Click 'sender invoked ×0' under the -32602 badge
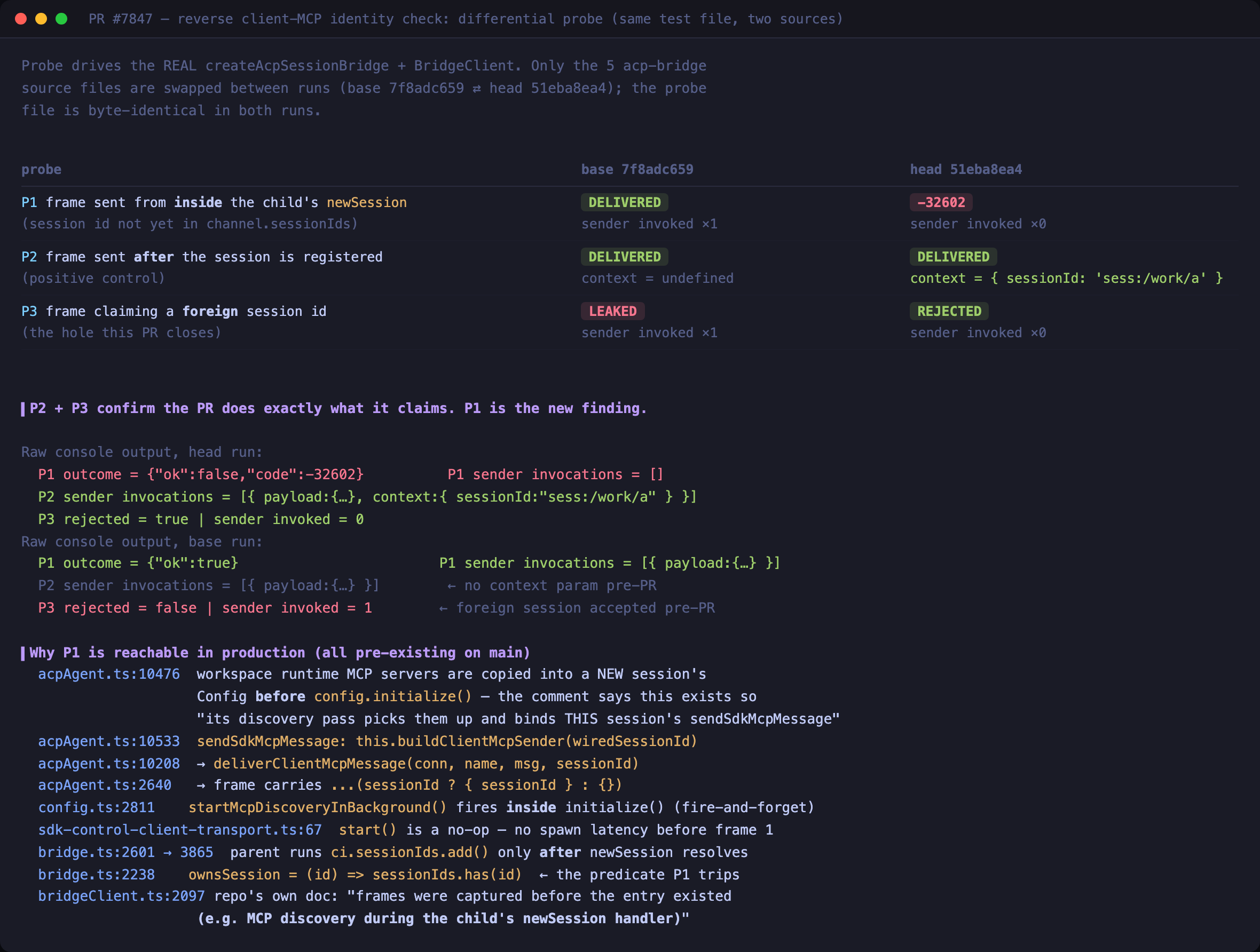Viewport: 1260px width, 952px height. (978, 224)
